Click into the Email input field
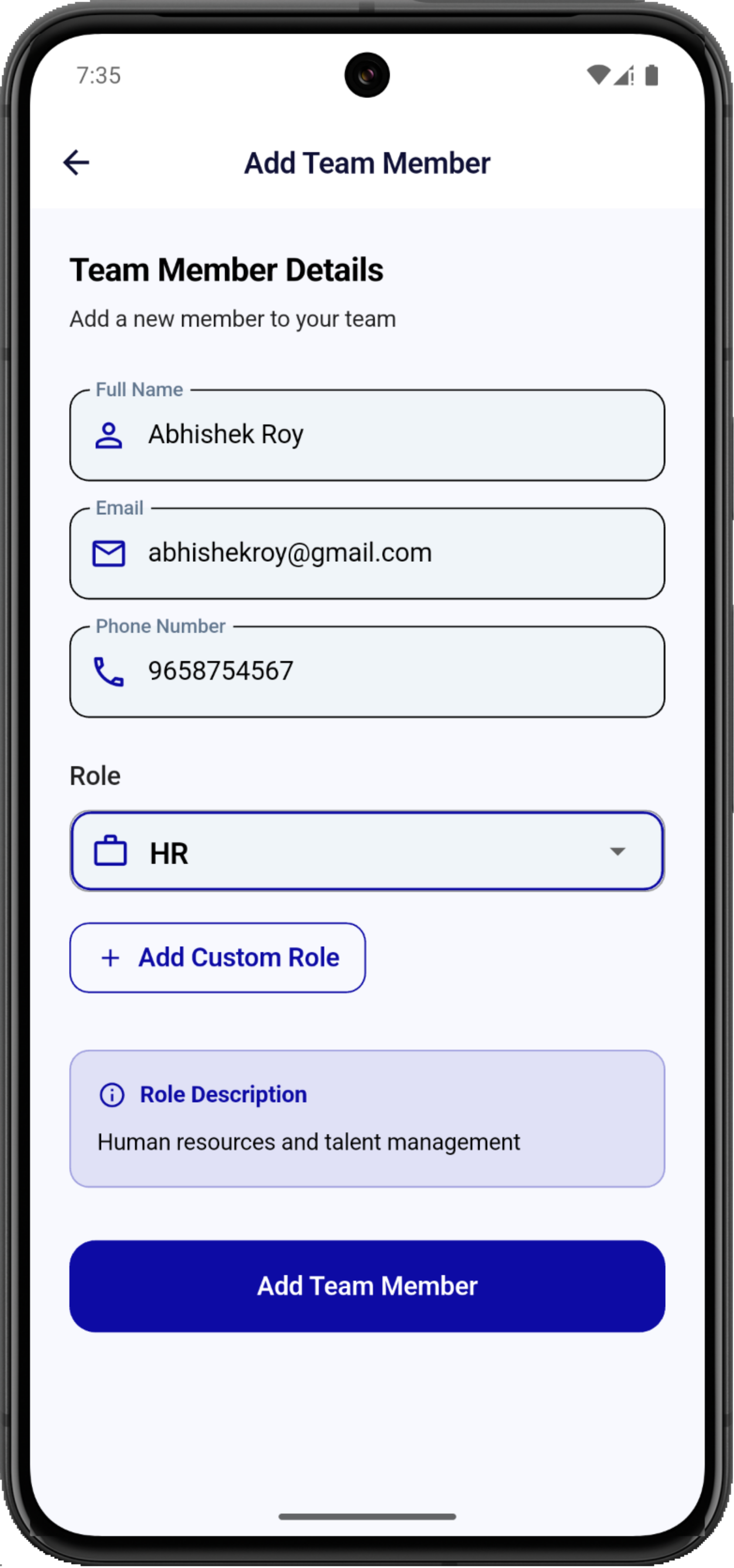Screen dimensions: 734x1568 coord(389,553)
